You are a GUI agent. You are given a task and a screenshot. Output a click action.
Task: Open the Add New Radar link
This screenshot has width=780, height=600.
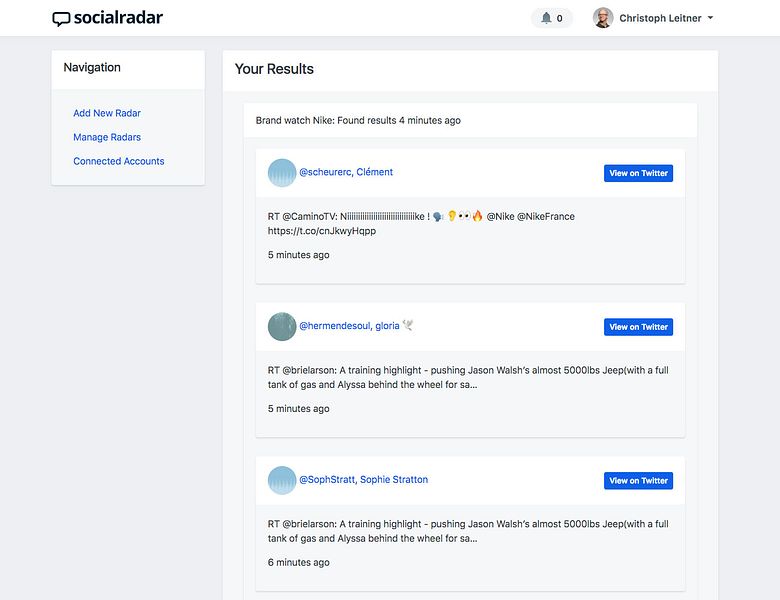click(107, 113)
